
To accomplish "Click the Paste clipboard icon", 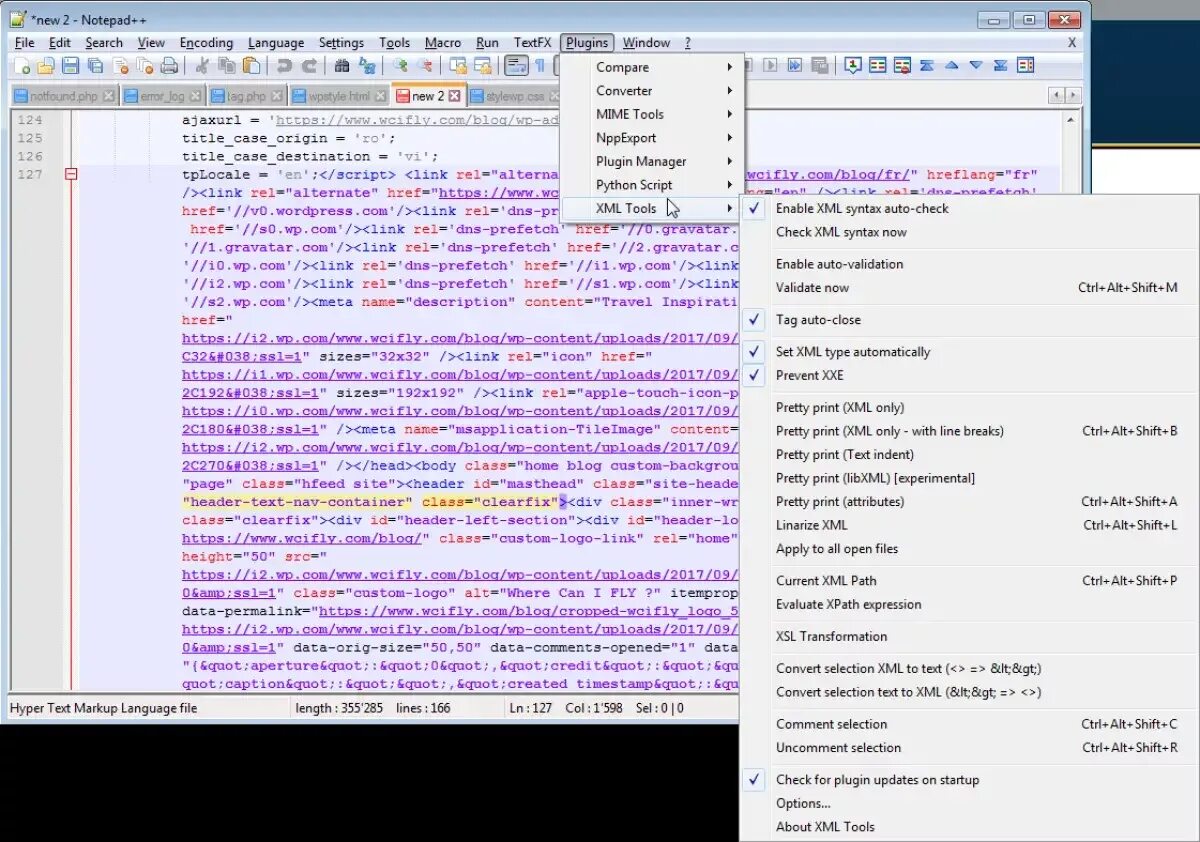I will (252, 66).
